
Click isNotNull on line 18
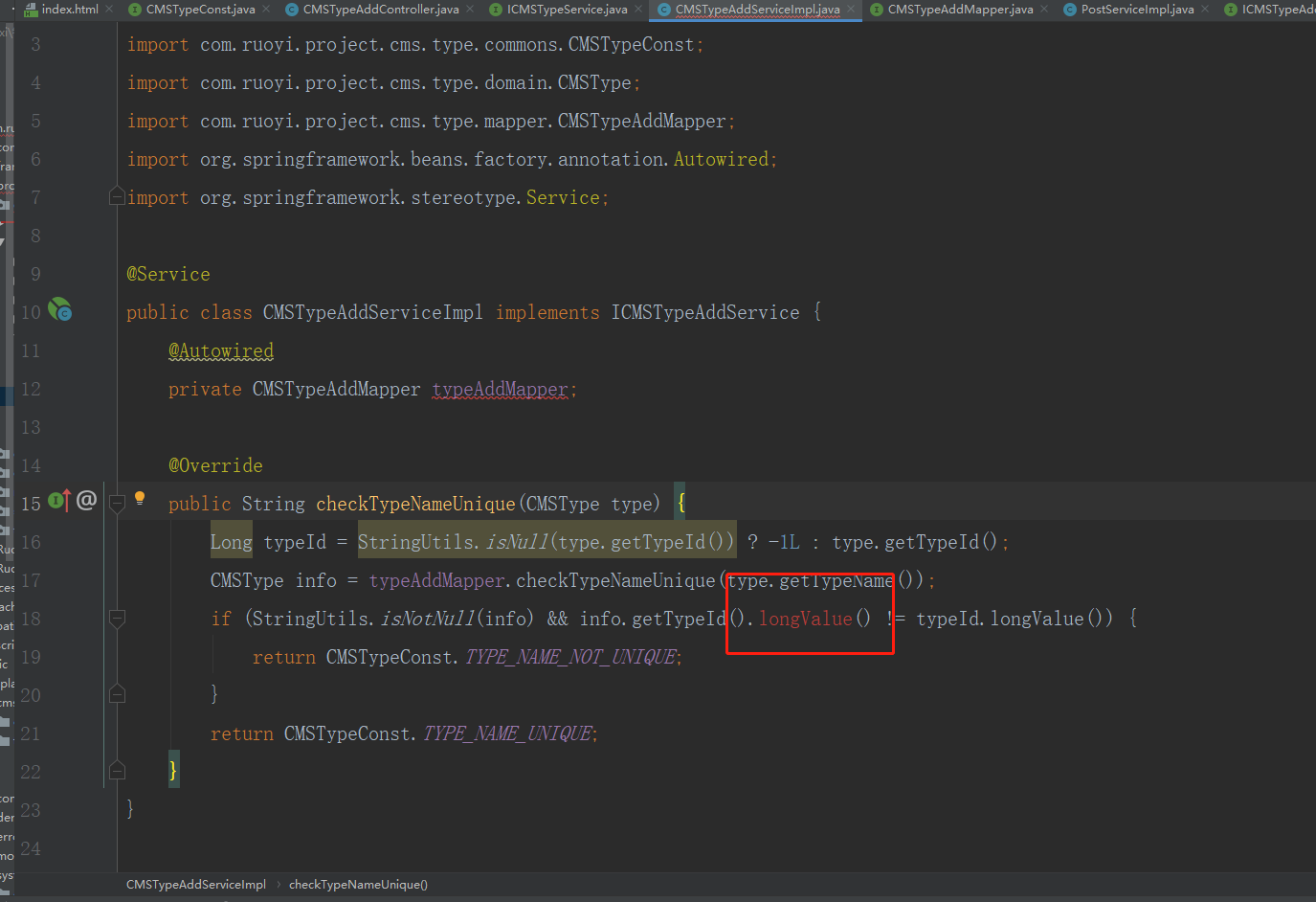pyautogui.click(x=427, y=620)
